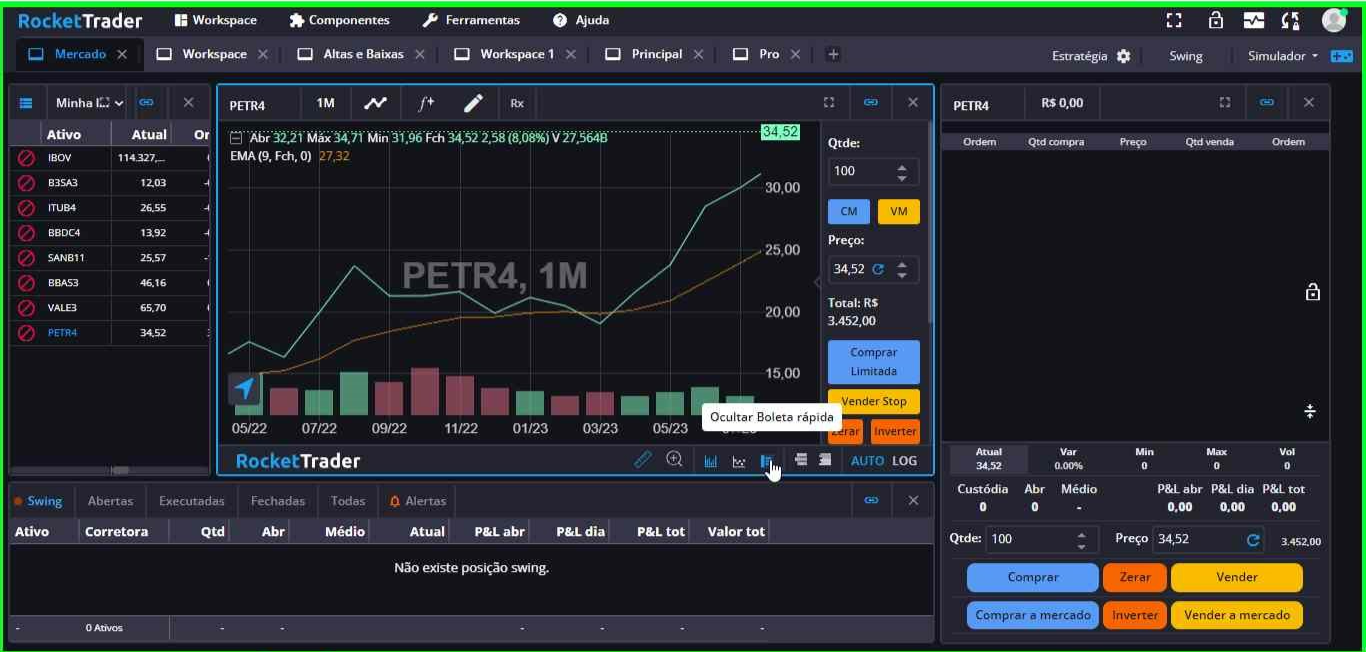Select the IBOV row in watchlist
This screenshot has height=652, width=1366.
pos(110,158)
